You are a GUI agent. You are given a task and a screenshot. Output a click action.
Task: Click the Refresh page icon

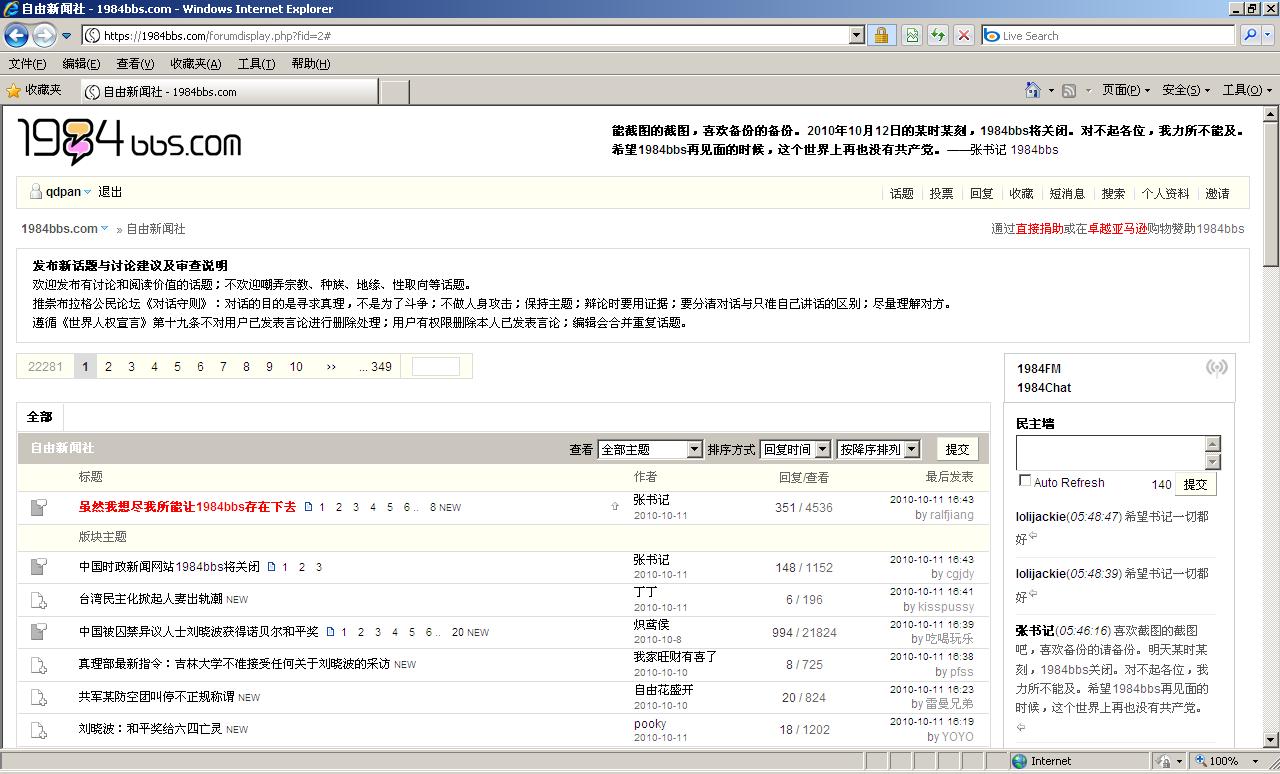(937, 35)
